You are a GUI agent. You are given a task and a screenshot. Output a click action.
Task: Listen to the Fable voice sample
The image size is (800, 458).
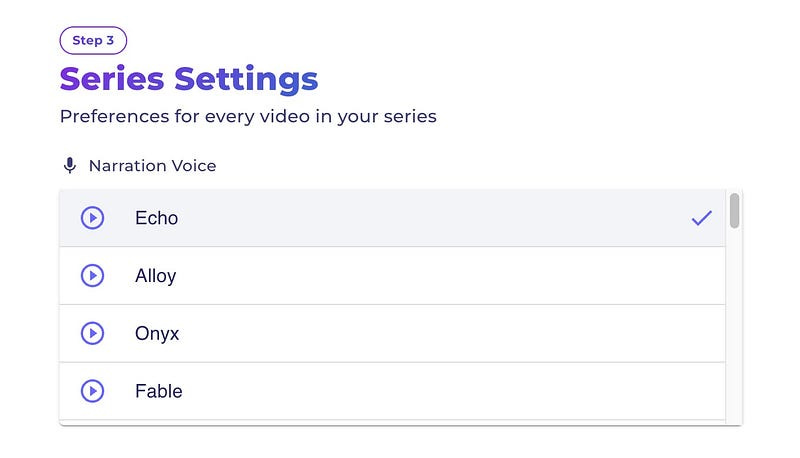click(92, 391)
